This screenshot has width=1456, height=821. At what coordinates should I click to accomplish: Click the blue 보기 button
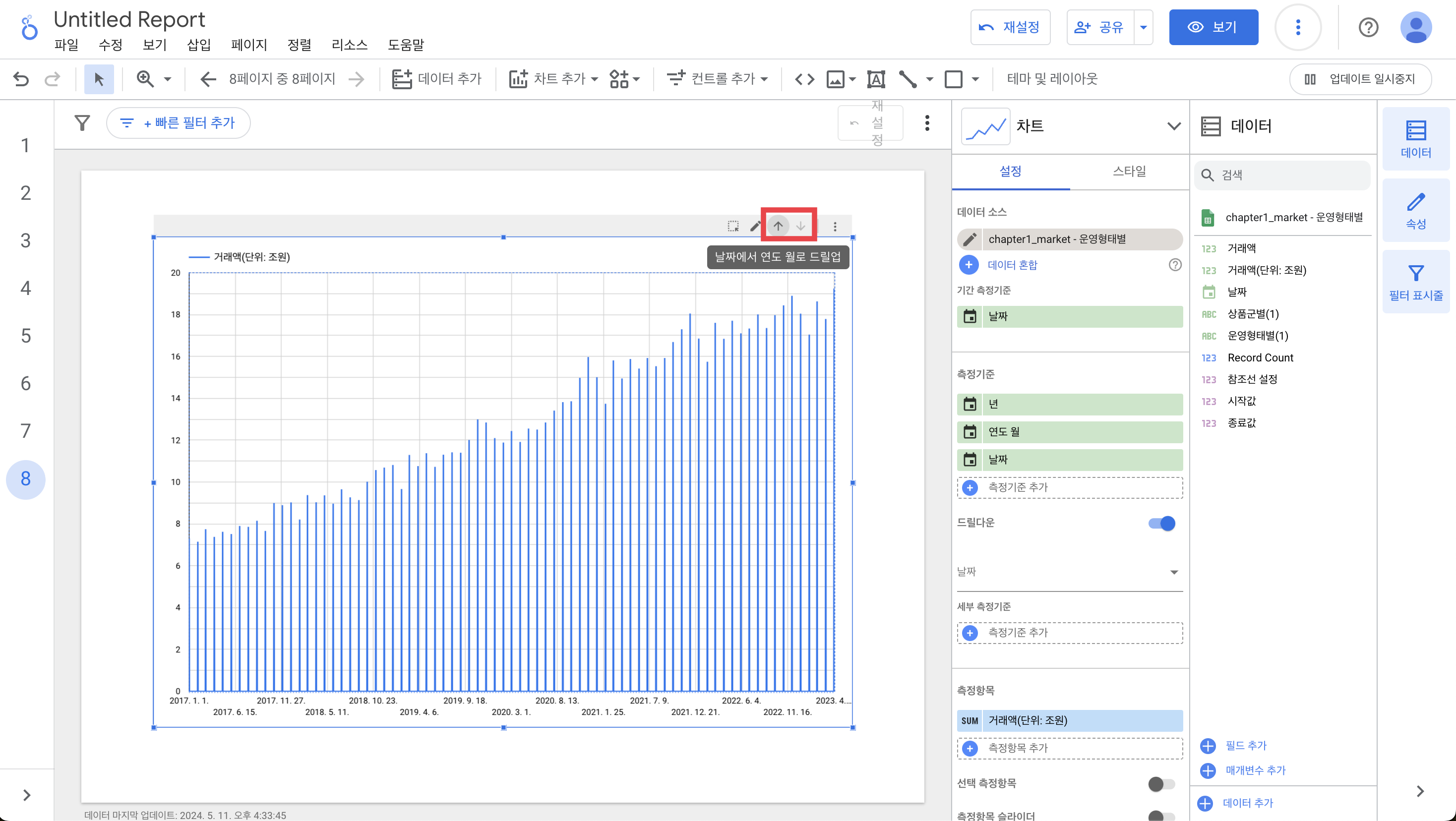point(1213,27)
